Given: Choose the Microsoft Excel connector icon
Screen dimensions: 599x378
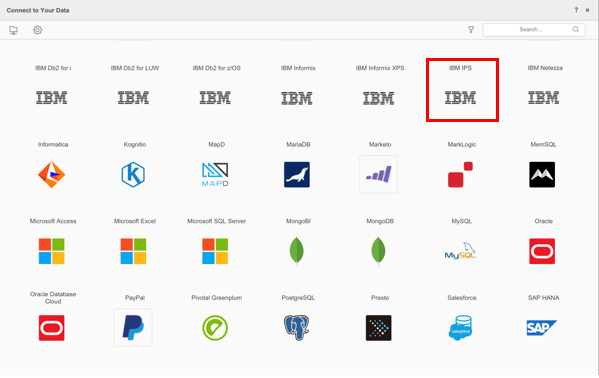Looking at the screenshot, I should click(x=133, y=251).
